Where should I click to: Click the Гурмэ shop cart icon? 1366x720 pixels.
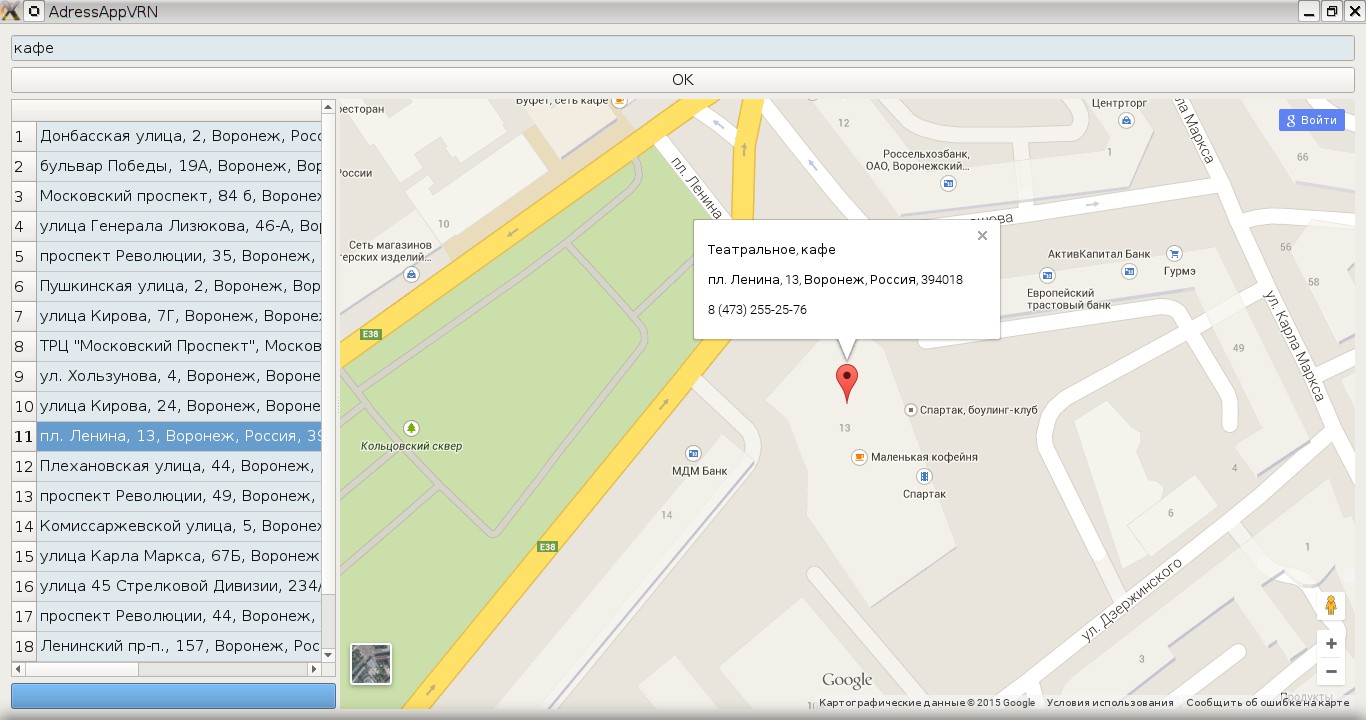click(x=1174, y=253)
